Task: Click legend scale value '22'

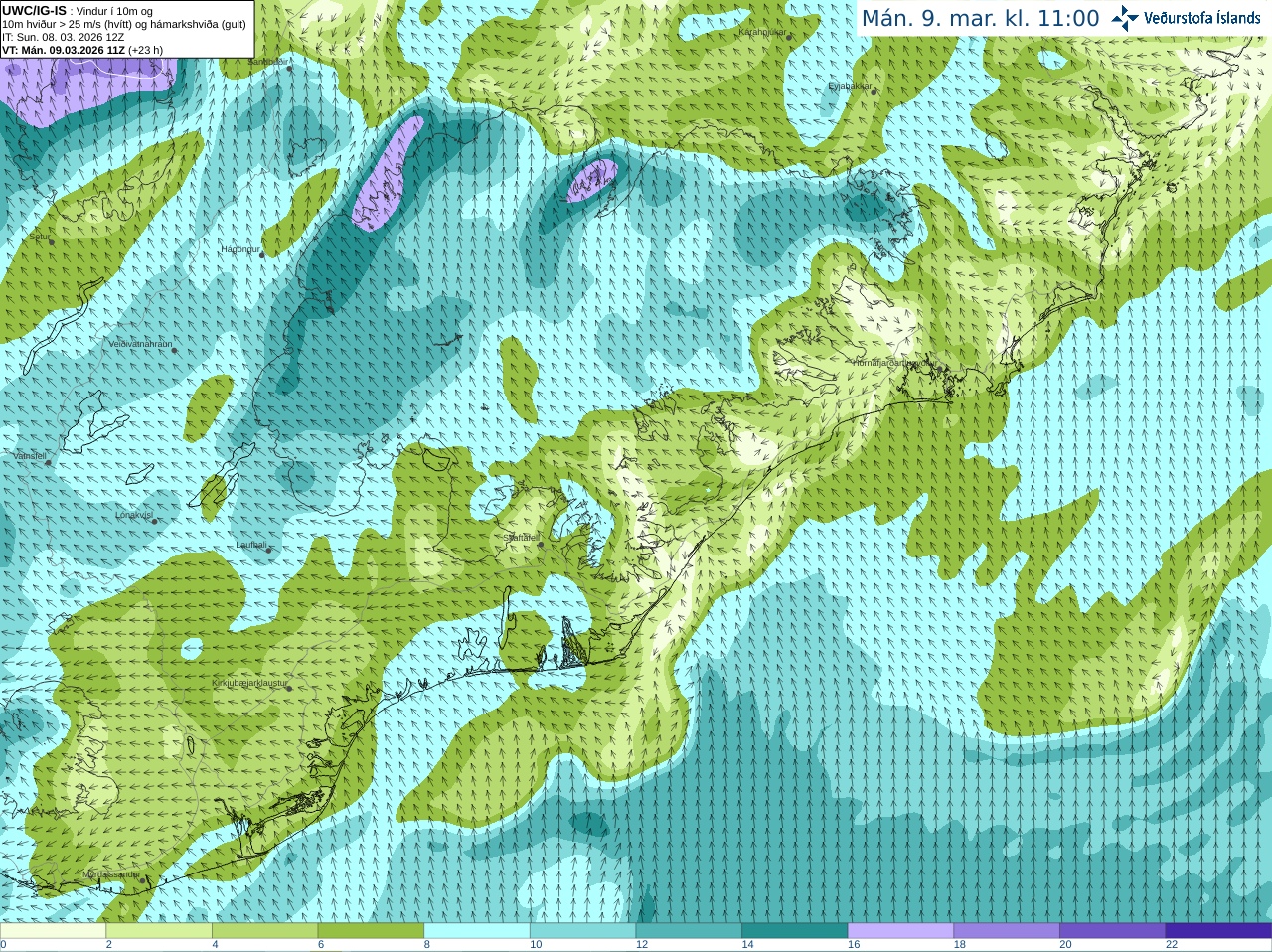Action: pos(1172,945)
